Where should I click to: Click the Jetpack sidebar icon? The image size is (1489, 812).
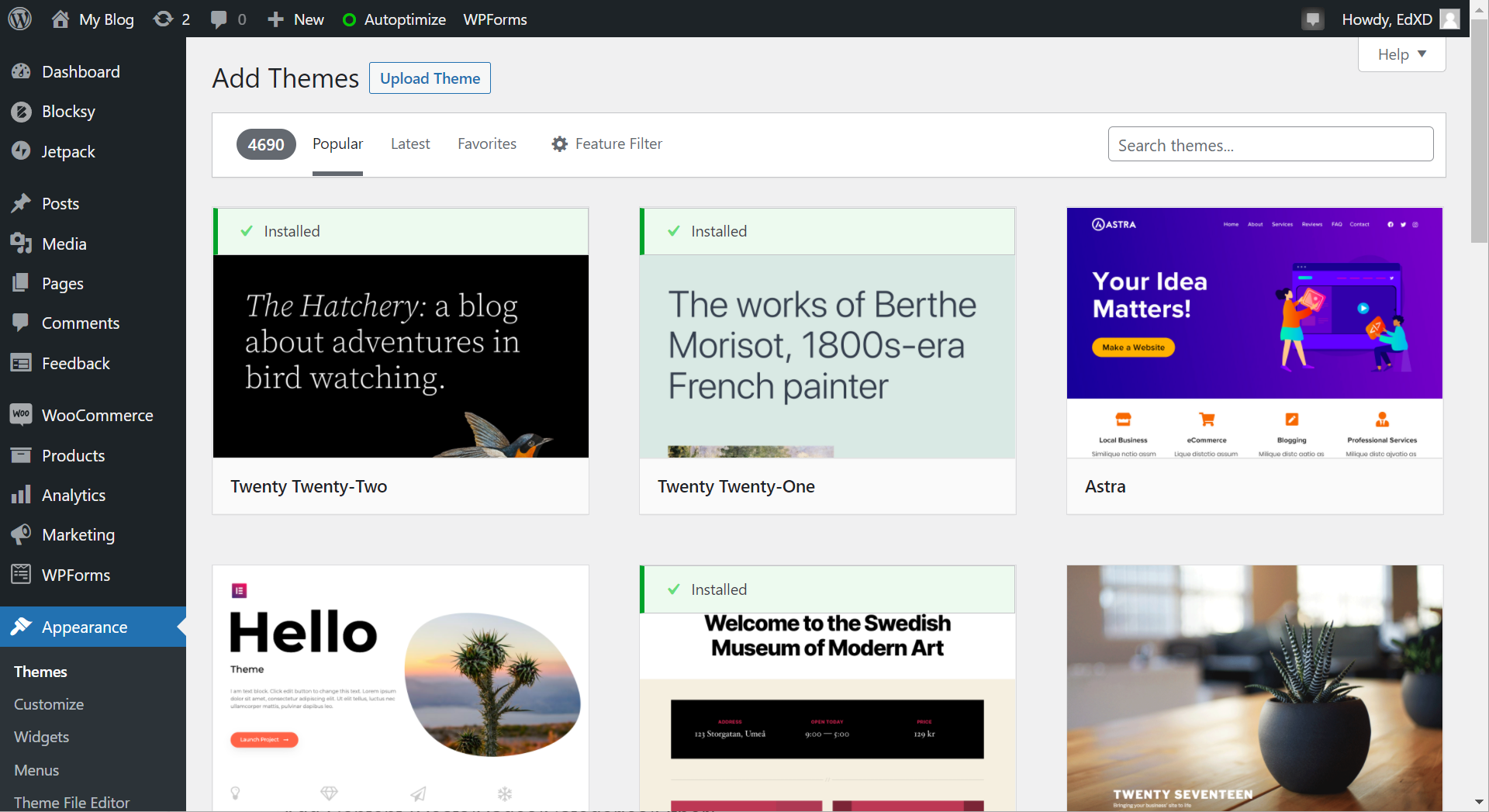coord(21,151)
